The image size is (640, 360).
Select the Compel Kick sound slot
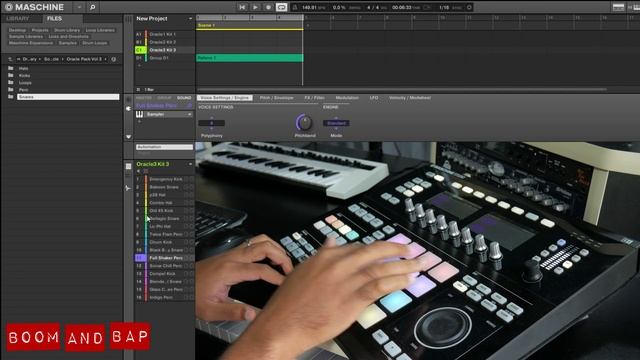tap(164, 274)
